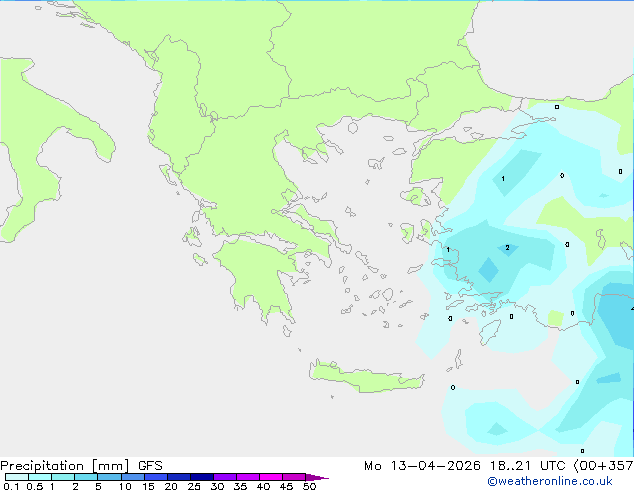Click the "18..21 UTC" time text

pyautogui.click(x=528, y=466)
